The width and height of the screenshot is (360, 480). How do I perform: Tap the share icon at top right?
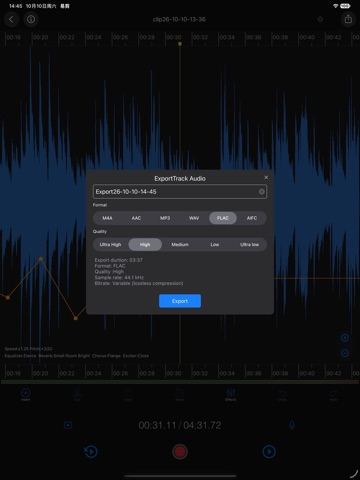[x=348, y=19]
